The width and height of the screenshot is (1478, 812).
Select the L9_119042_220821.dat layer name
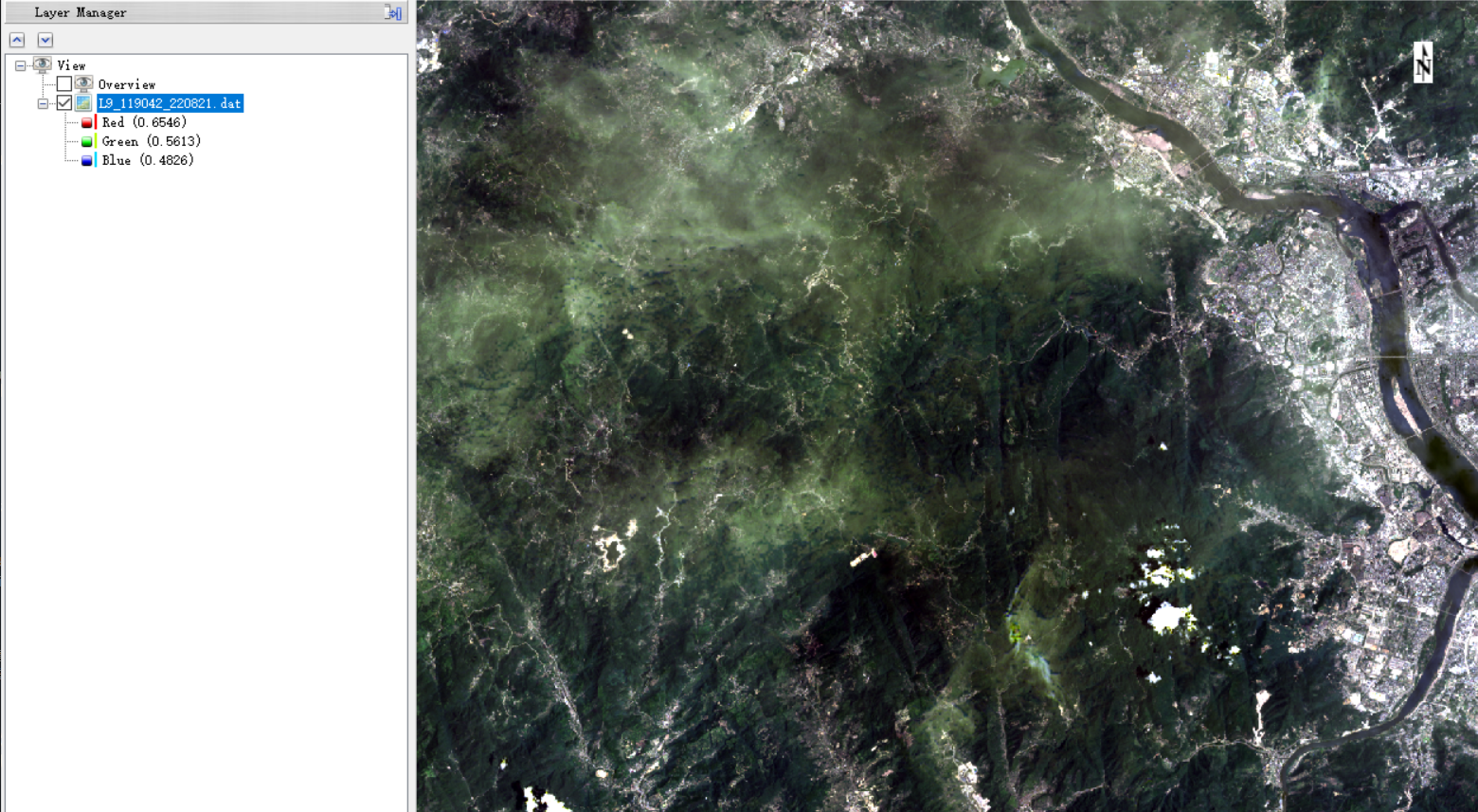tap(171, 103)
